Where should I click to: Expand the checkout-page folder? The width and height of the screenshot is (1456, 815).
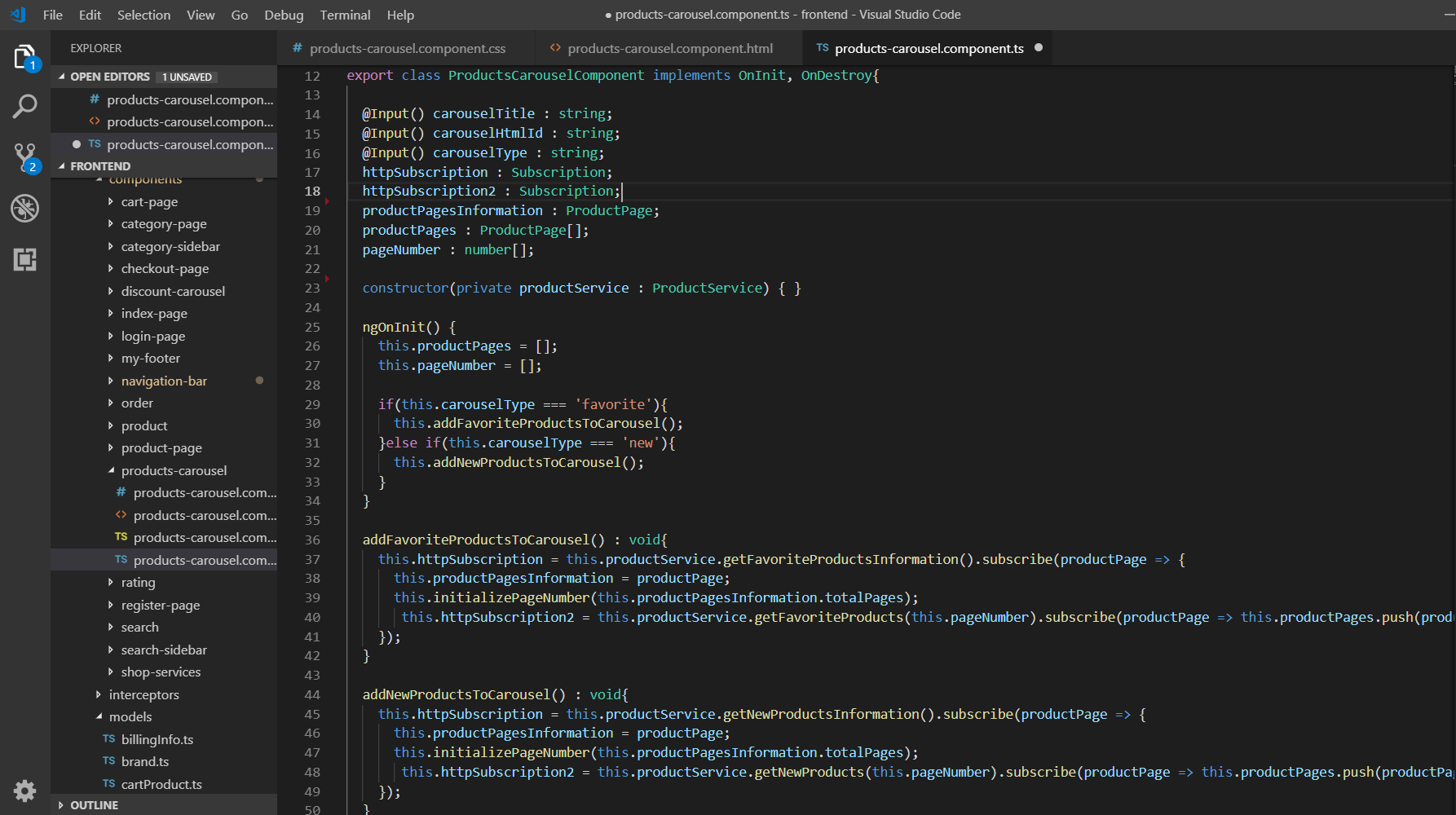[x=165, y=269]
